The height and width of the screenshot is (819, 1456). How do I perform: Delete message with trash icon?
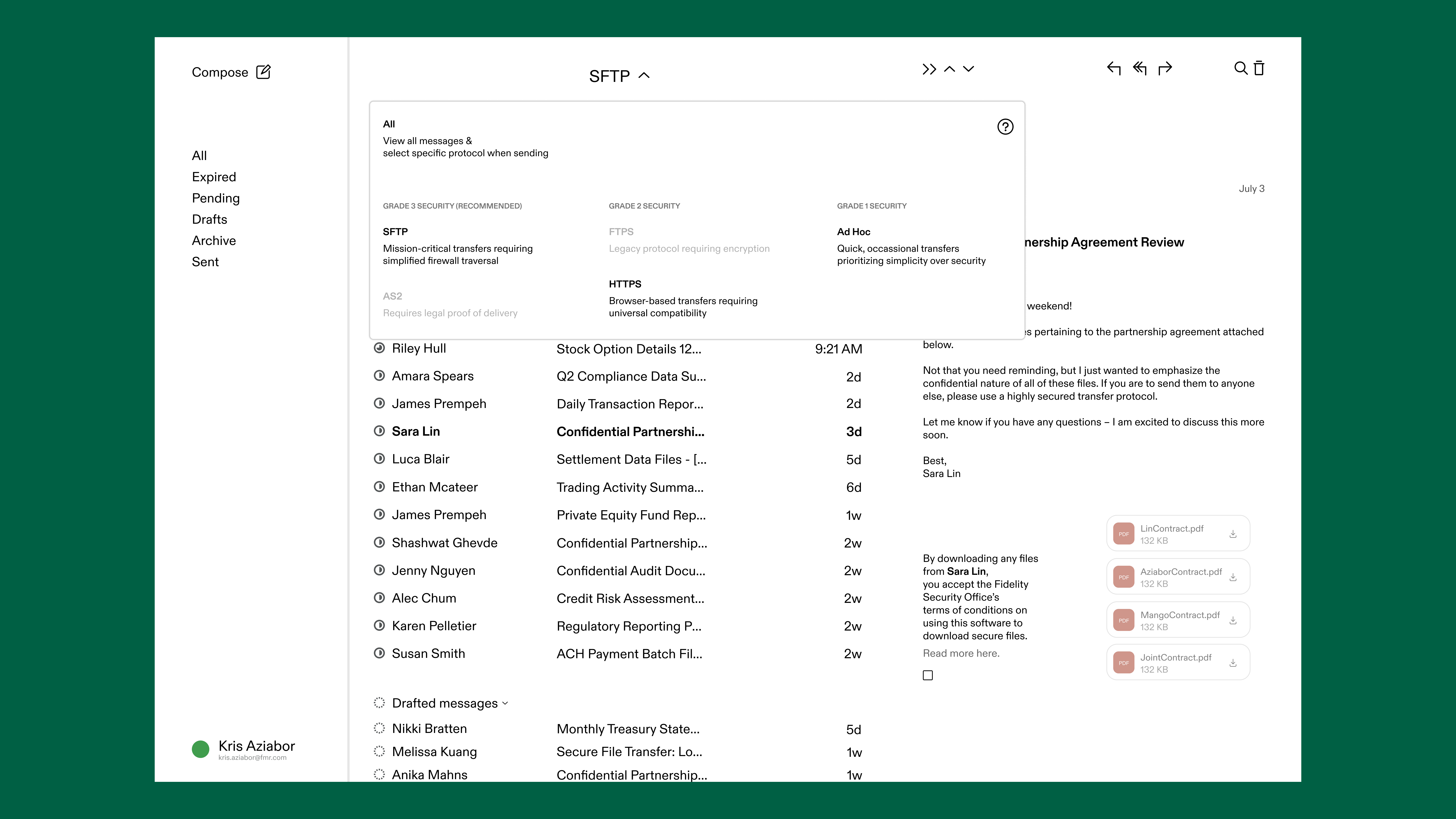pyautogui.click(x=1259, y=68)
